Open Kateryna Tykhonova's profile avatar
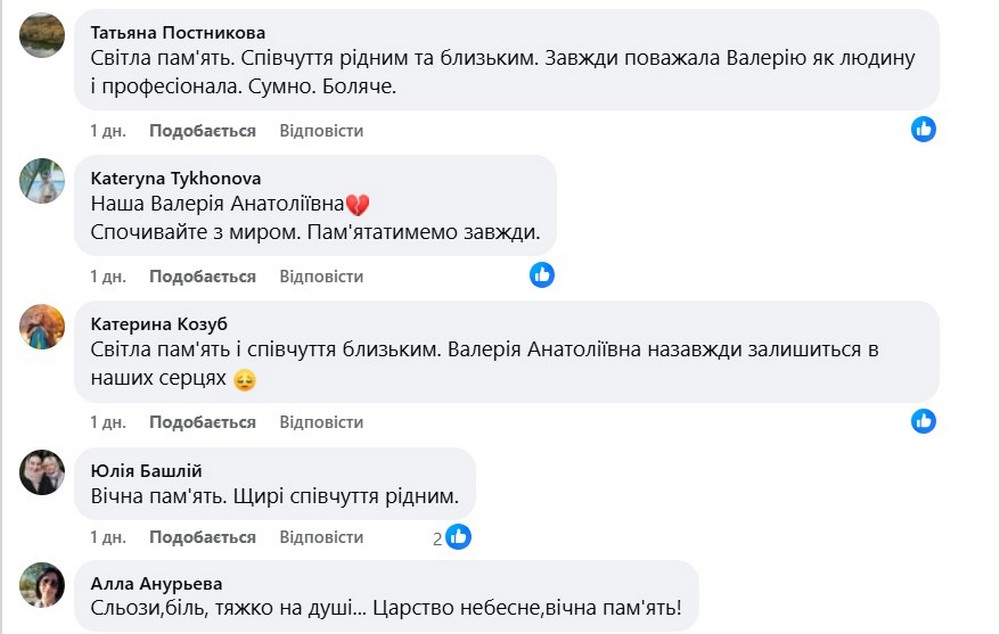This screenshot has width=1000, height=634. [x=41, y=181]
